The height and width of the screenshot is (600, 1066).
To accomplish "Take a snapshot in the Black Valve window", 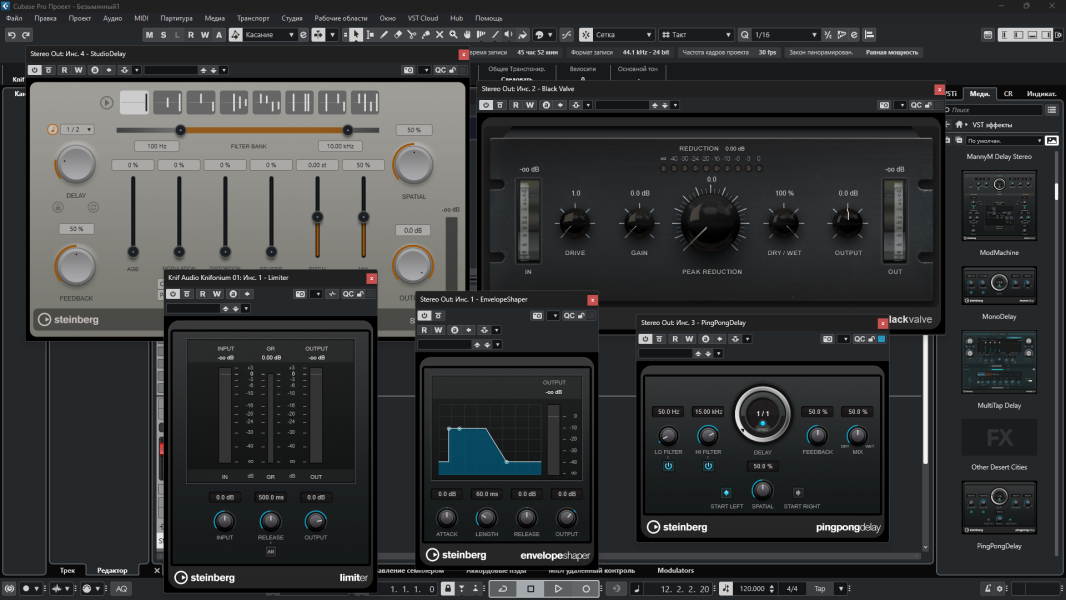I will (x=884, y=105).
